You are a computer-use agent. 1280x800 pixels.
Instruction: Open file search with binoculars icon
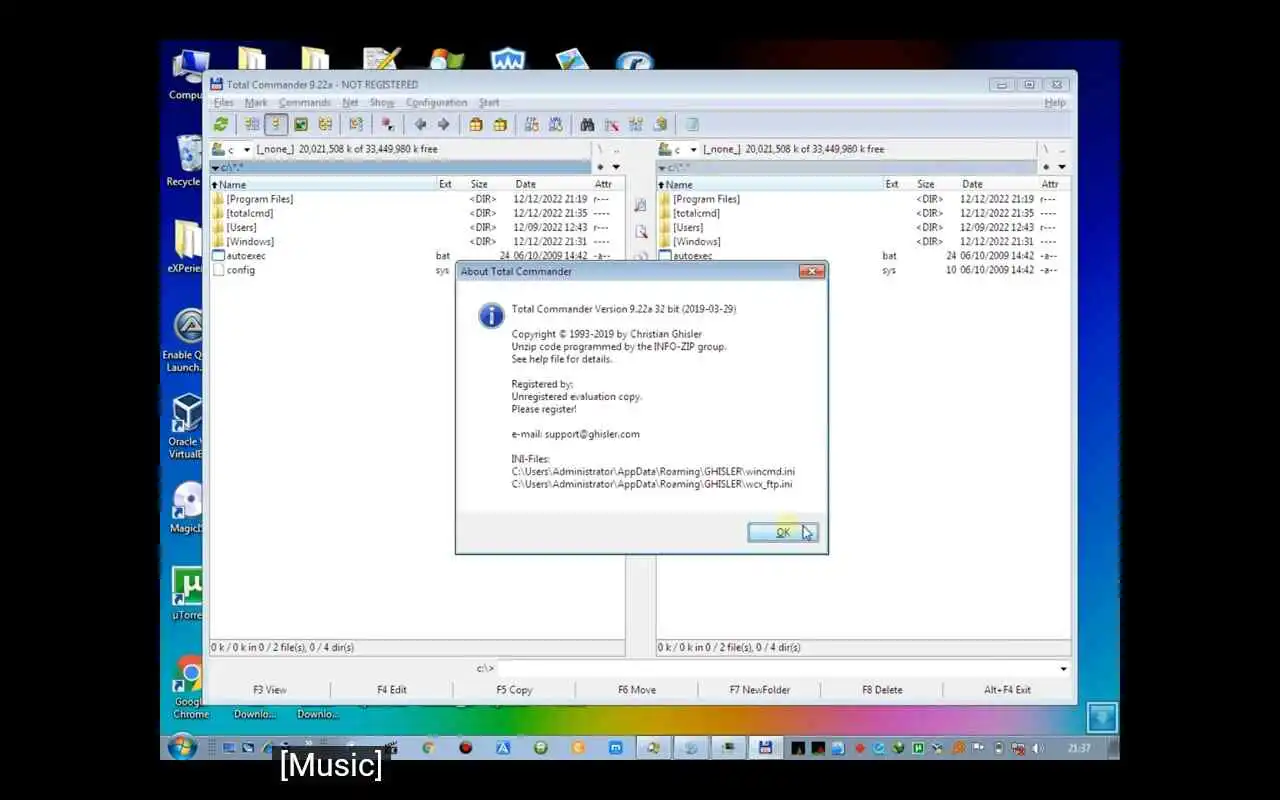[587, 125]
